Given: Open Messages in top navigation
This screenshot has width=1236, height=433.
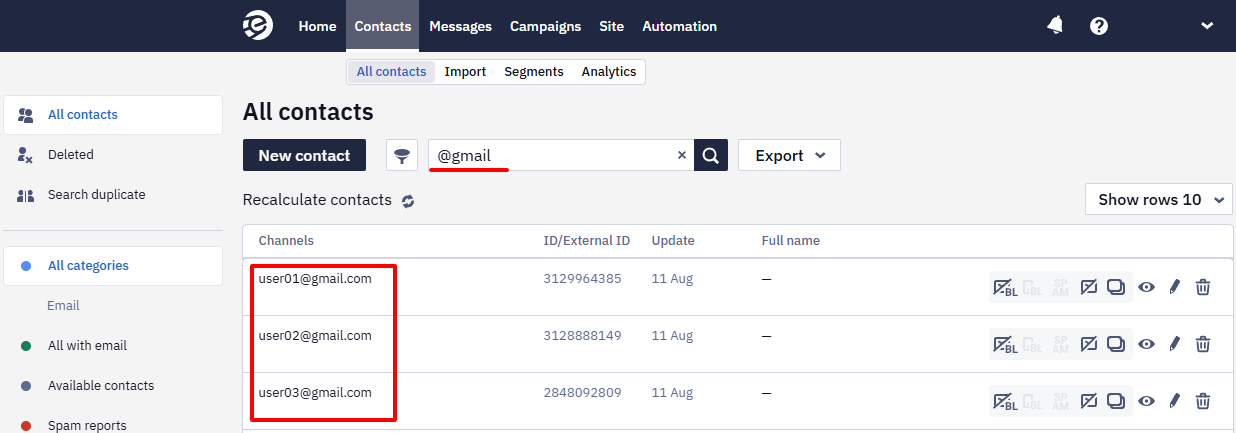Looking at the screenshot, I should click(x=460, y=26).
